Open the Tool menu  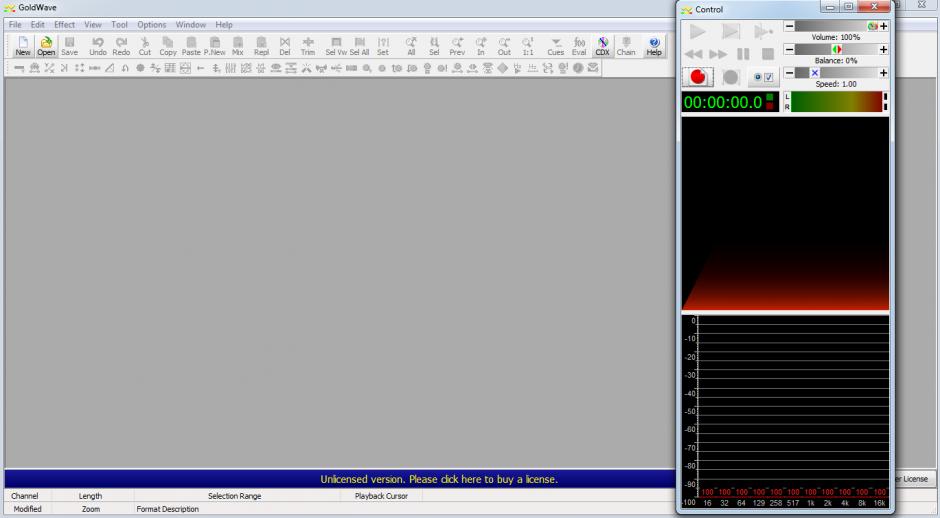[119, 25]
